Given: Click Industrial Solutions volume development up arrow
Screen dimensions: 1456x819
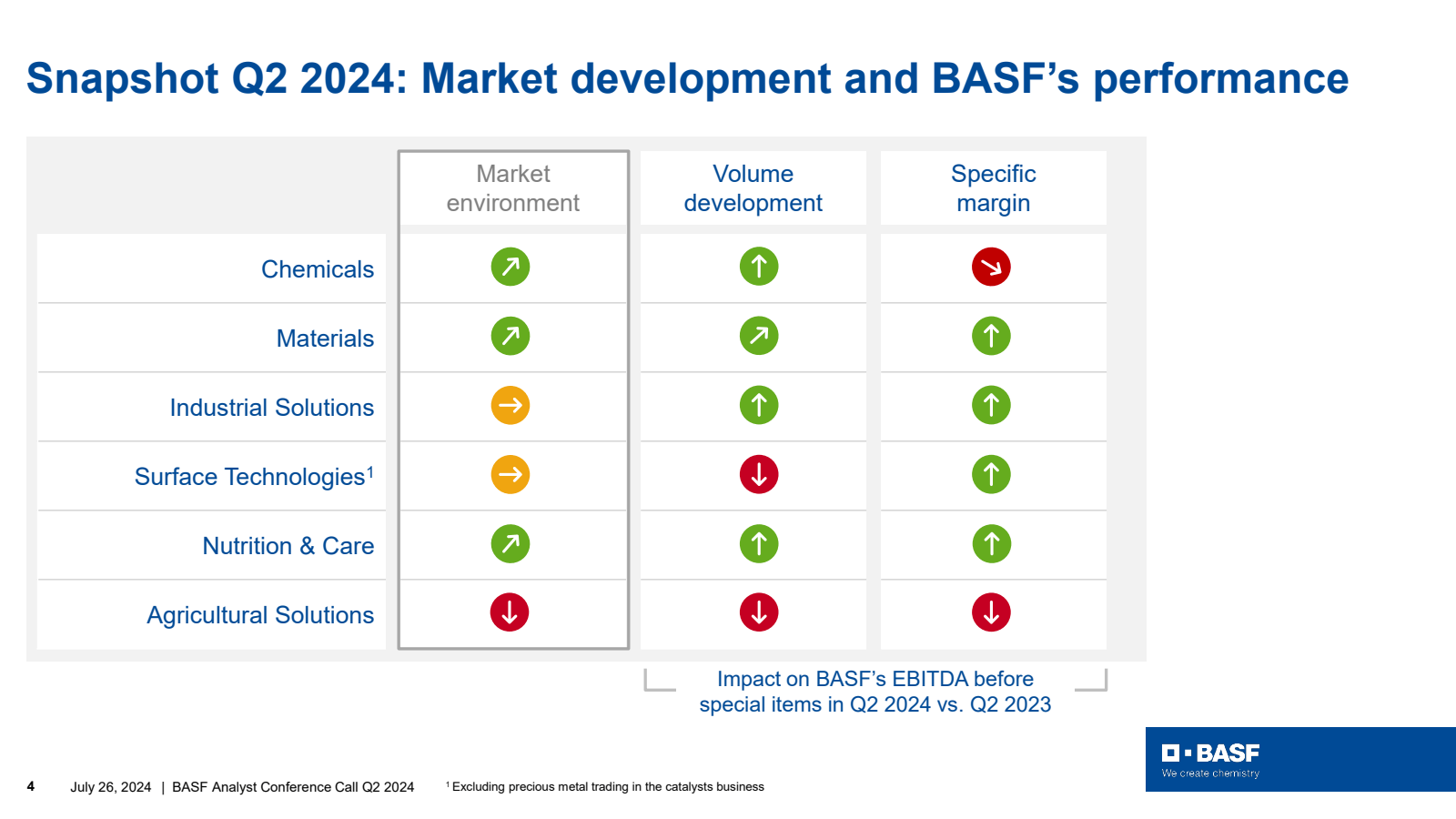Looking at the screenshot, I should click(759, 405).
